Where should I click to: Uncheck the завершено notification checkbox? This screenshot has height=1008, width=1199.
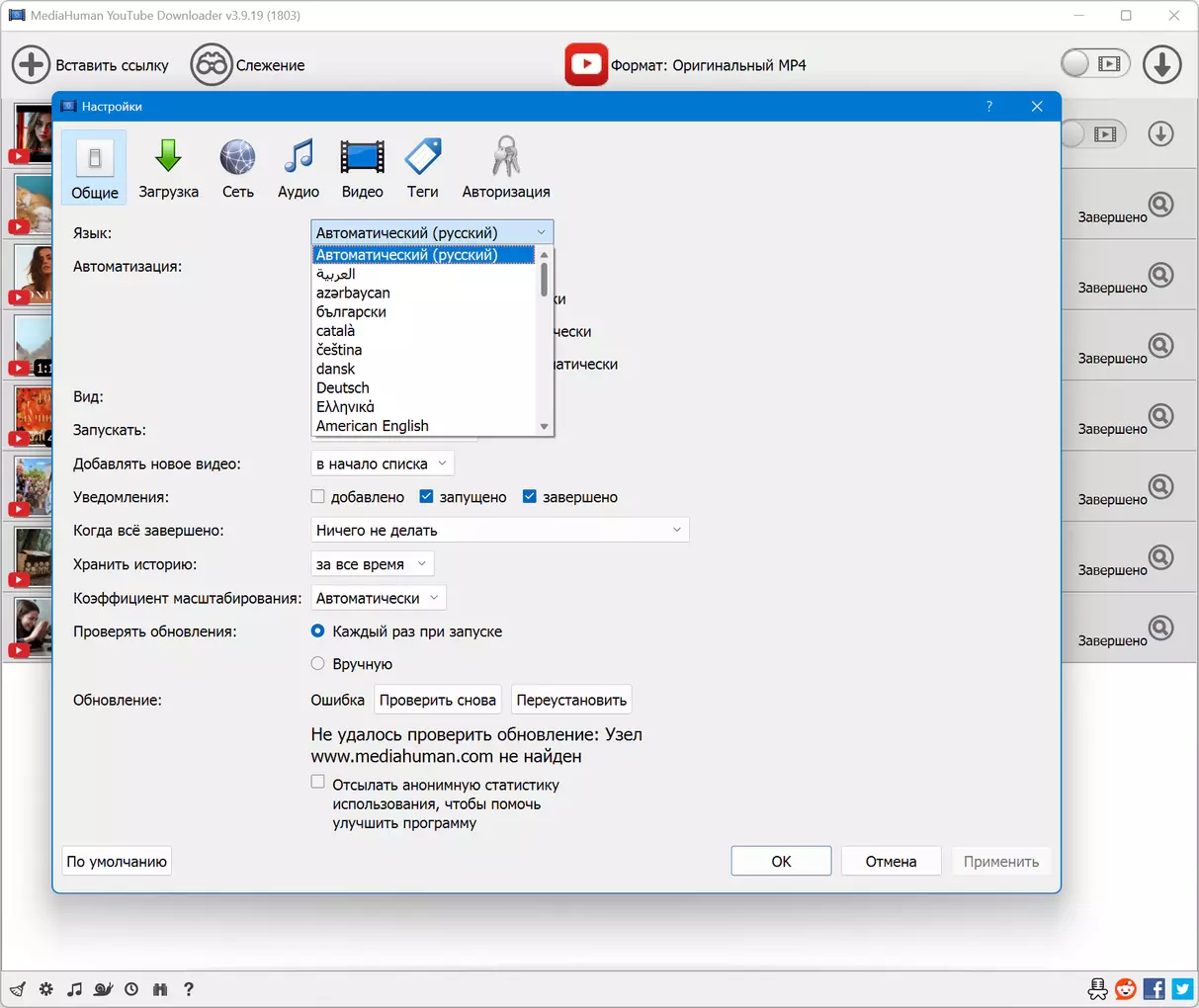tap(530, 497)
